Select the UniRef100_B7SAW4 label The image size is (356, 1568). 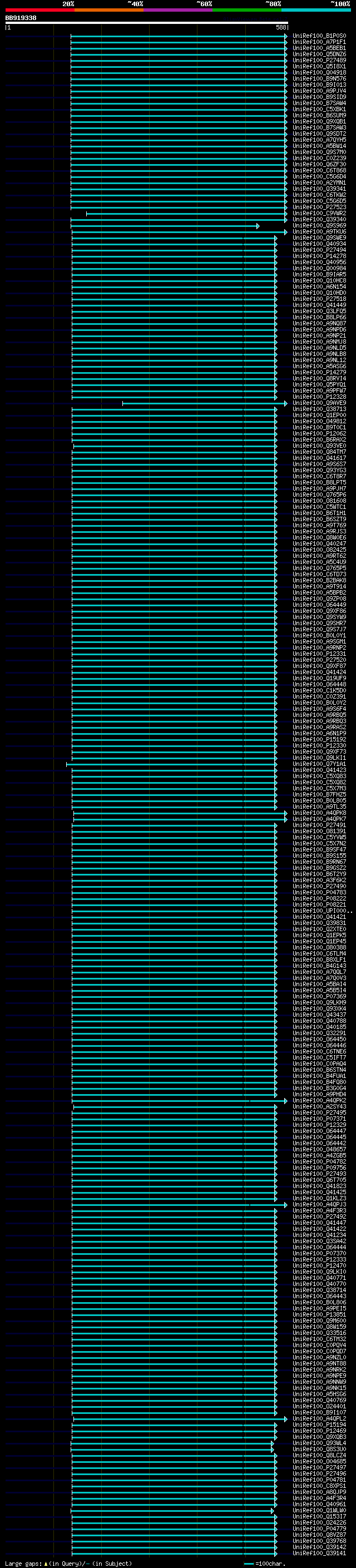point(319,103)
